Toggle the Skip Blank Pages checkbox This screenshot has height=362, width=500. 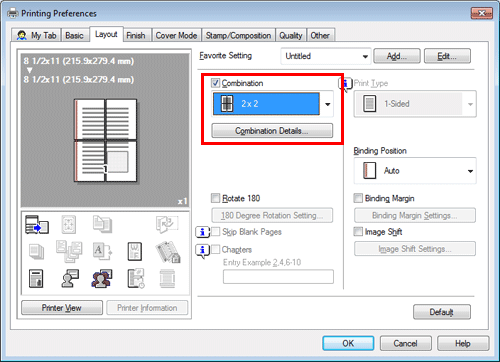coord(216,232)
